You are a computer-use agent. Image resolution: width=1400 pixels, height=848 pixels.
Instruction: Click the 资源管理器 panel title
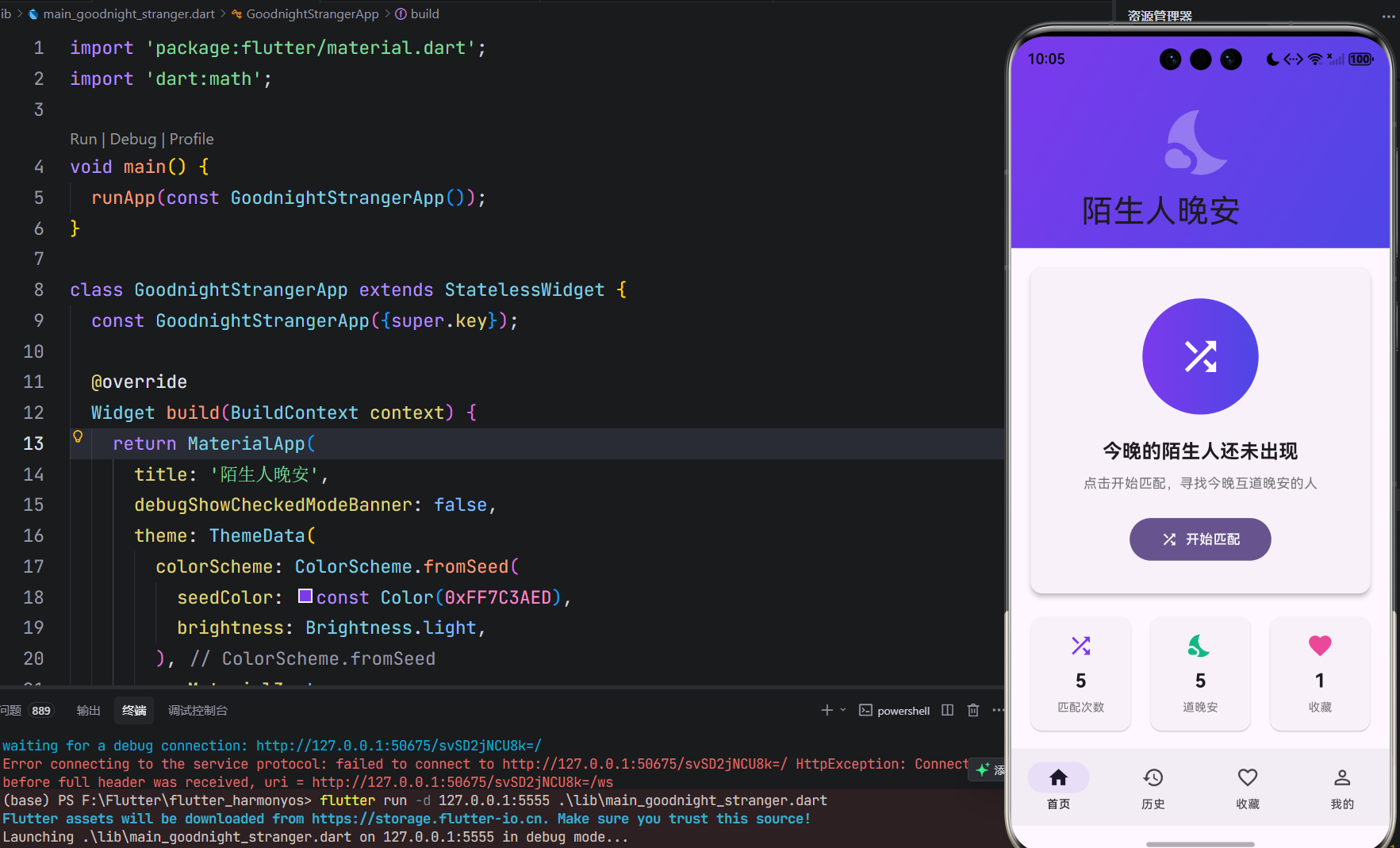pyautogui.click(x=1160, y=16)
